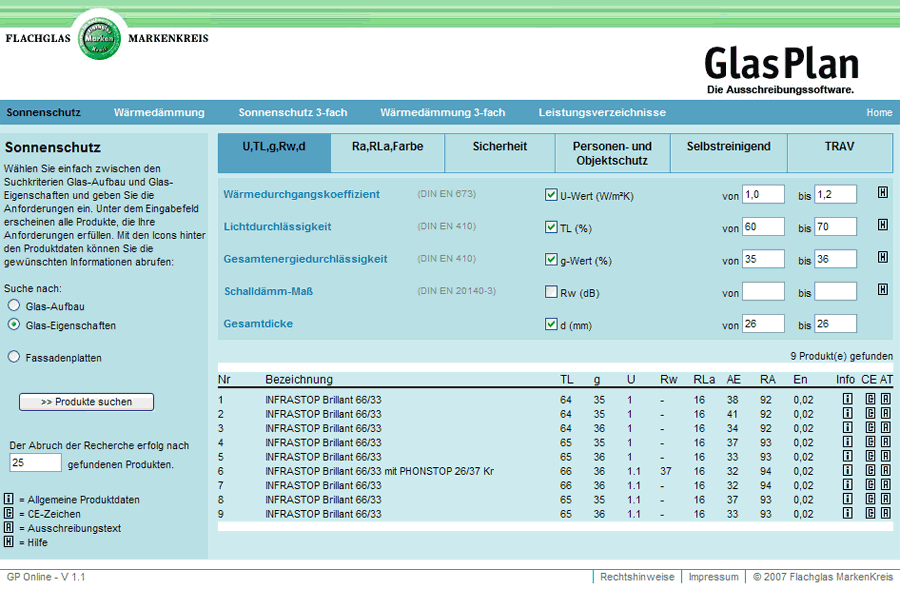900x589 pixels.
Task: Switch to the Selbstreinigend tab
Action: (729, 153)
